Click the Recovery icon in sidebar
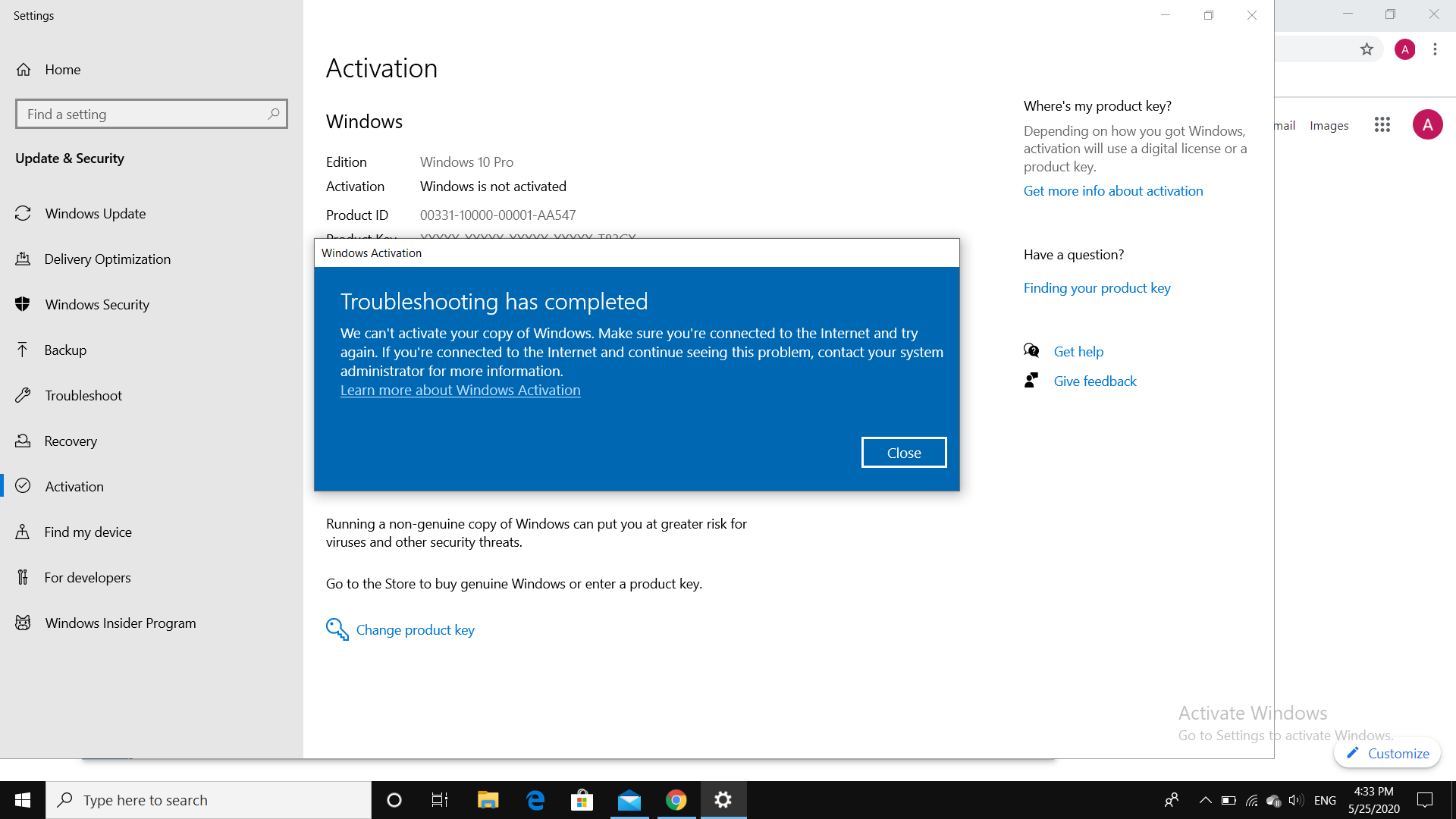 click(x=23, y=441)
